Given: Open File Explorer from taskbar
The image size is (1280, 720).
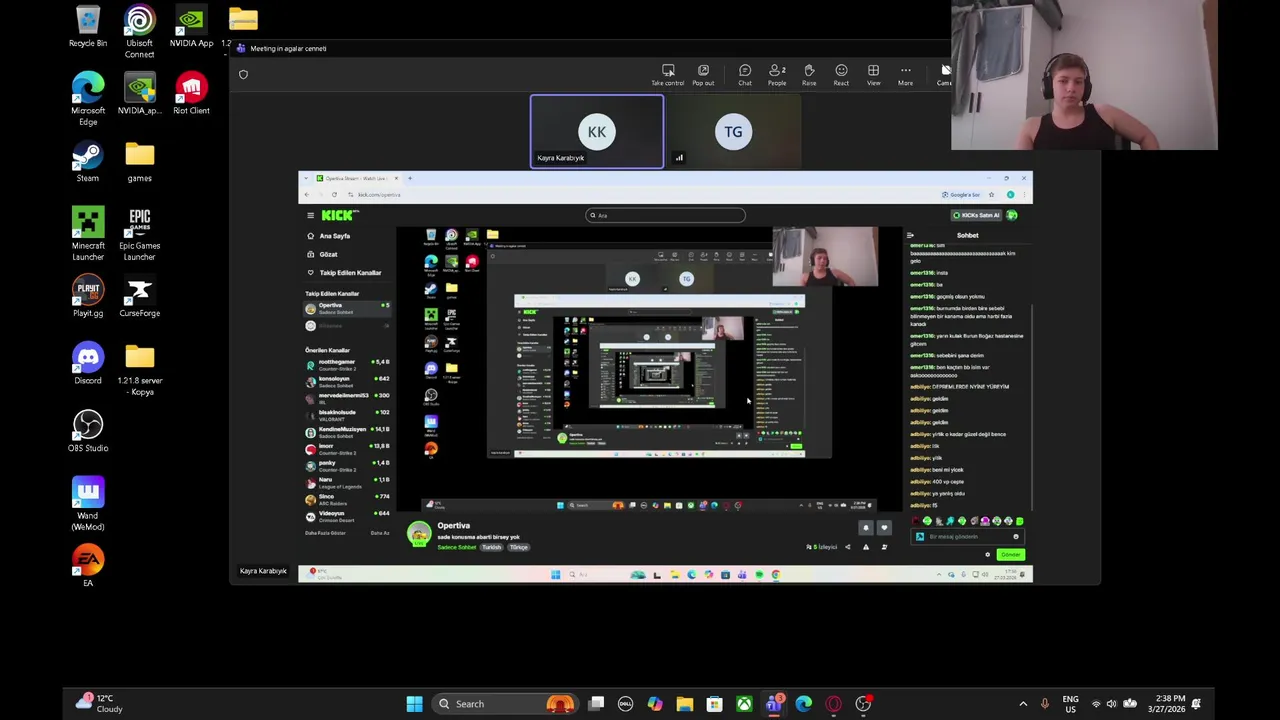Looking at the screenshot, I should 684,704.
